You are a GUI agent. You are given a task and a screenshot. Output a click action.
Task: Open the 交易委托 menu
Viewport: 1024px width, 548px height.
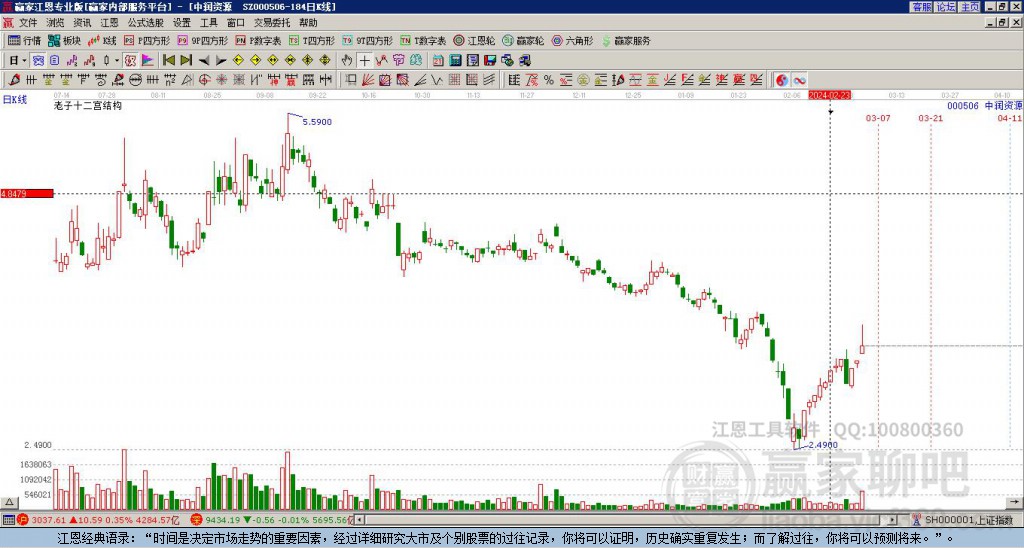click(x=272, y=23)
